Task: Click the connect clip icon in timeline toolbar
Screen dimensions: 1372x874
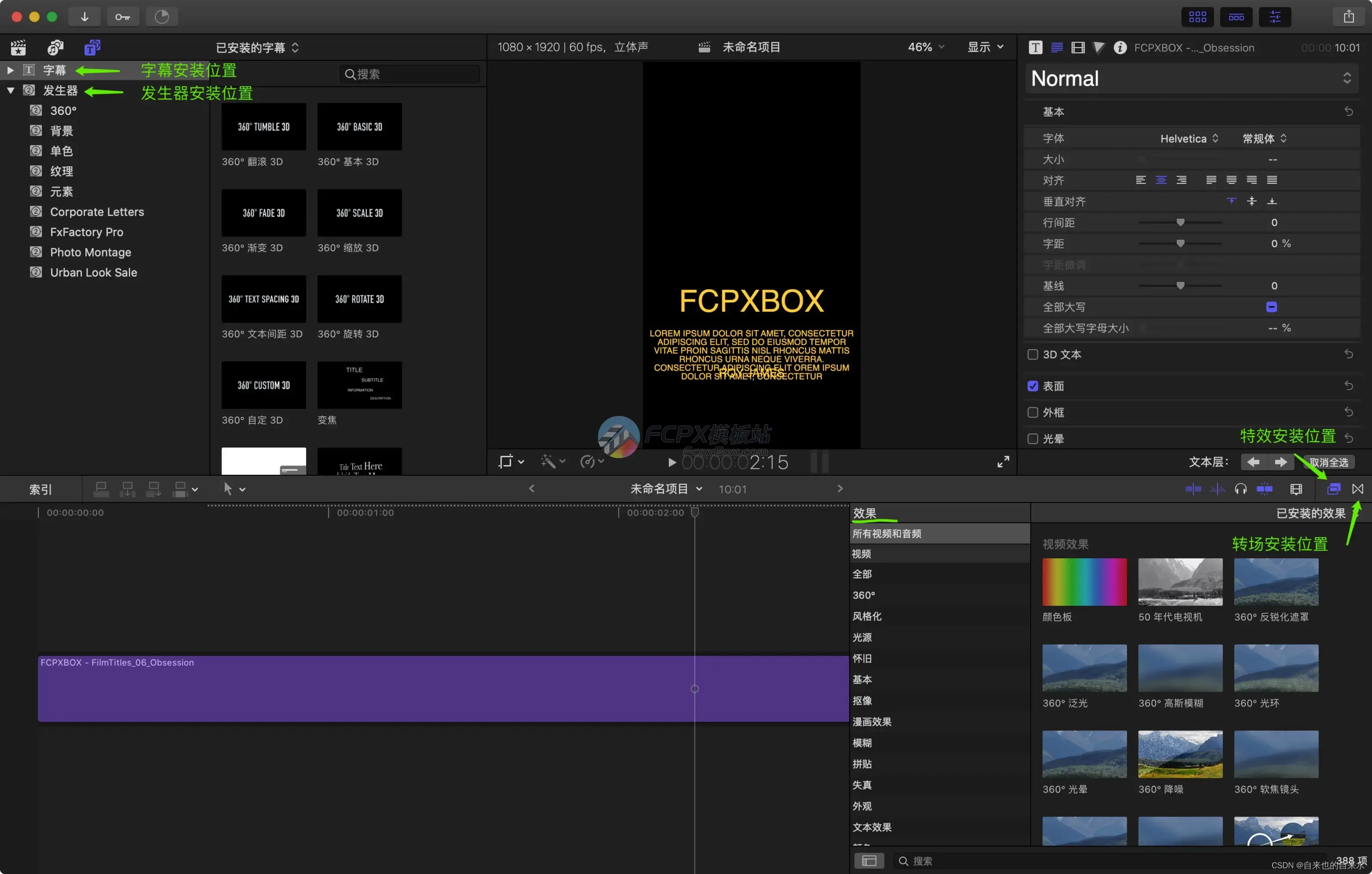Action: tap(102, 489)
